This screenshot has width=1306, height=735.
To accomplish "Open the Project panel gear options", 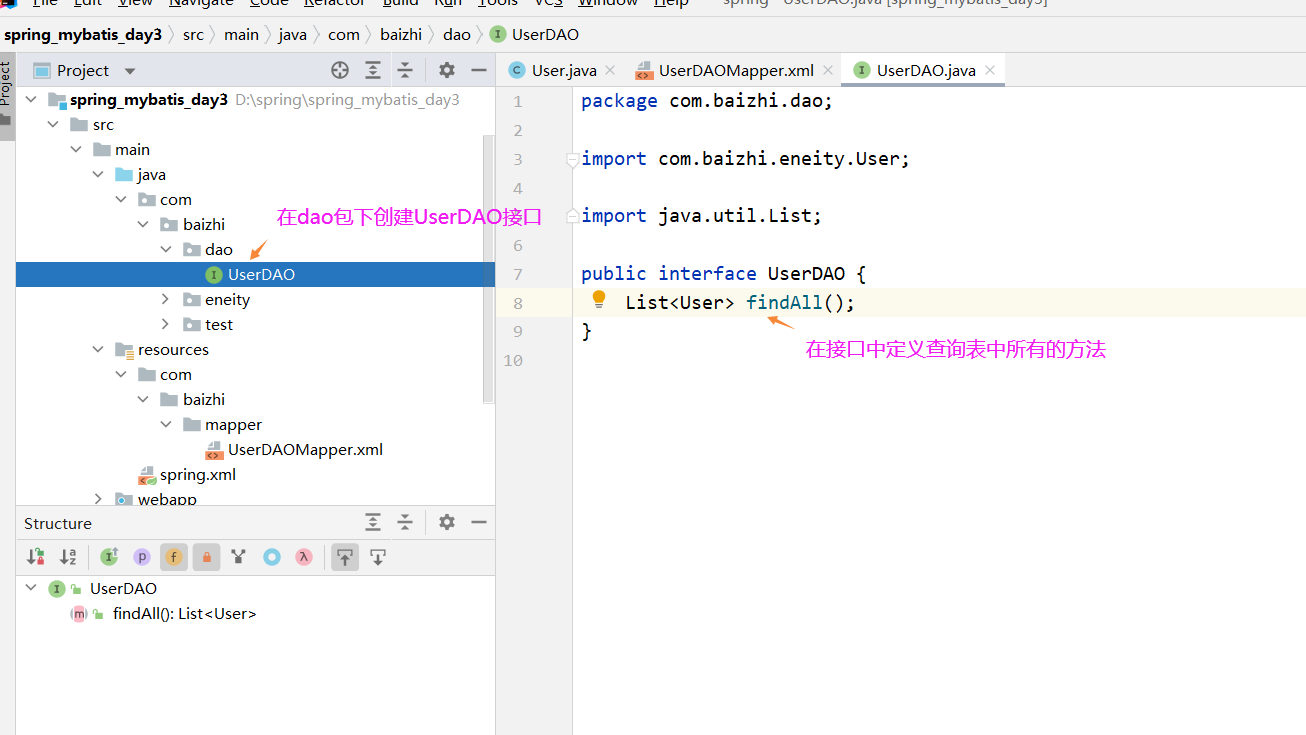I will click(447, 70).
